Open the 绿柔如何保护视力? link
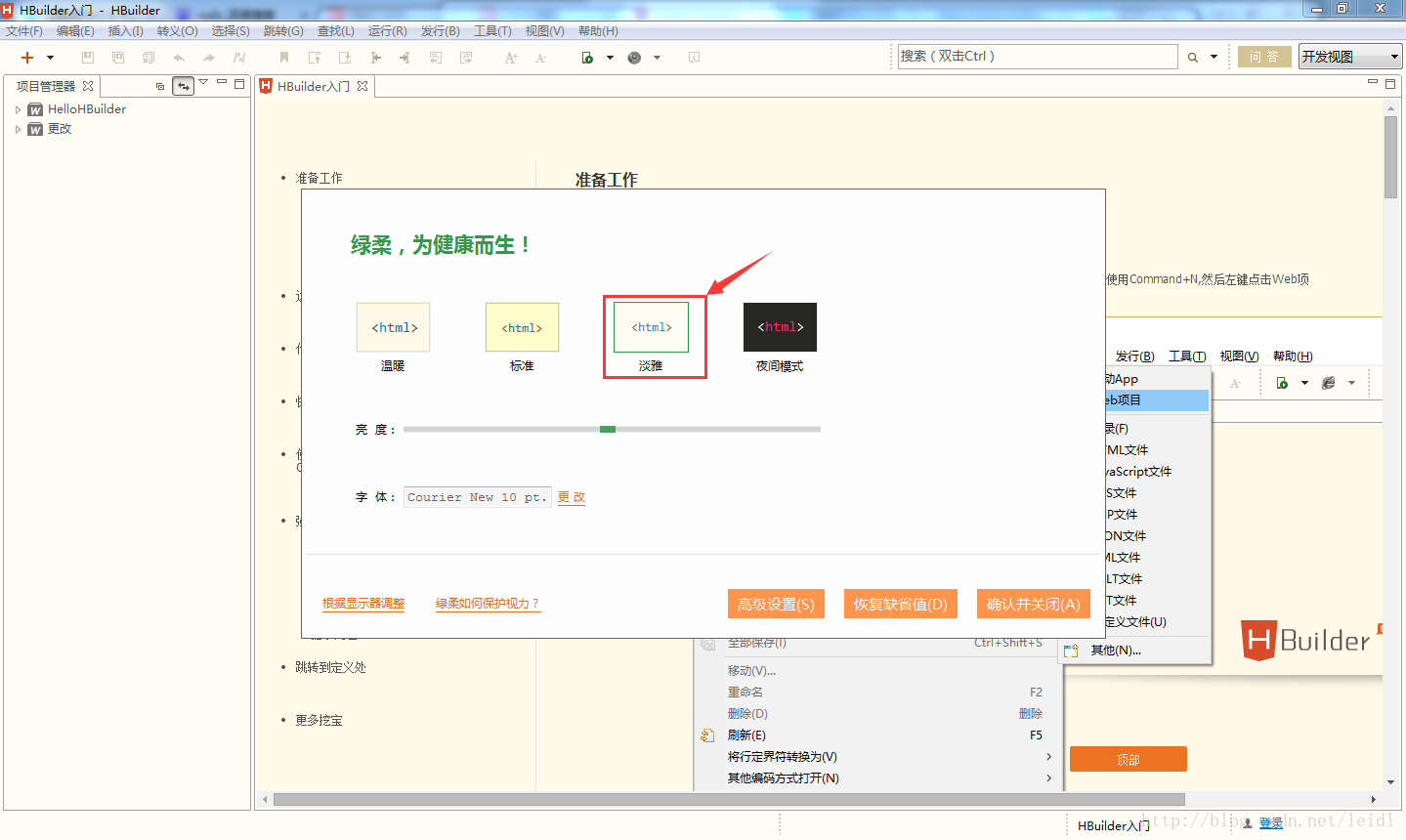The height and width of the screenshot is (840, 1406). tap(488, 604)
